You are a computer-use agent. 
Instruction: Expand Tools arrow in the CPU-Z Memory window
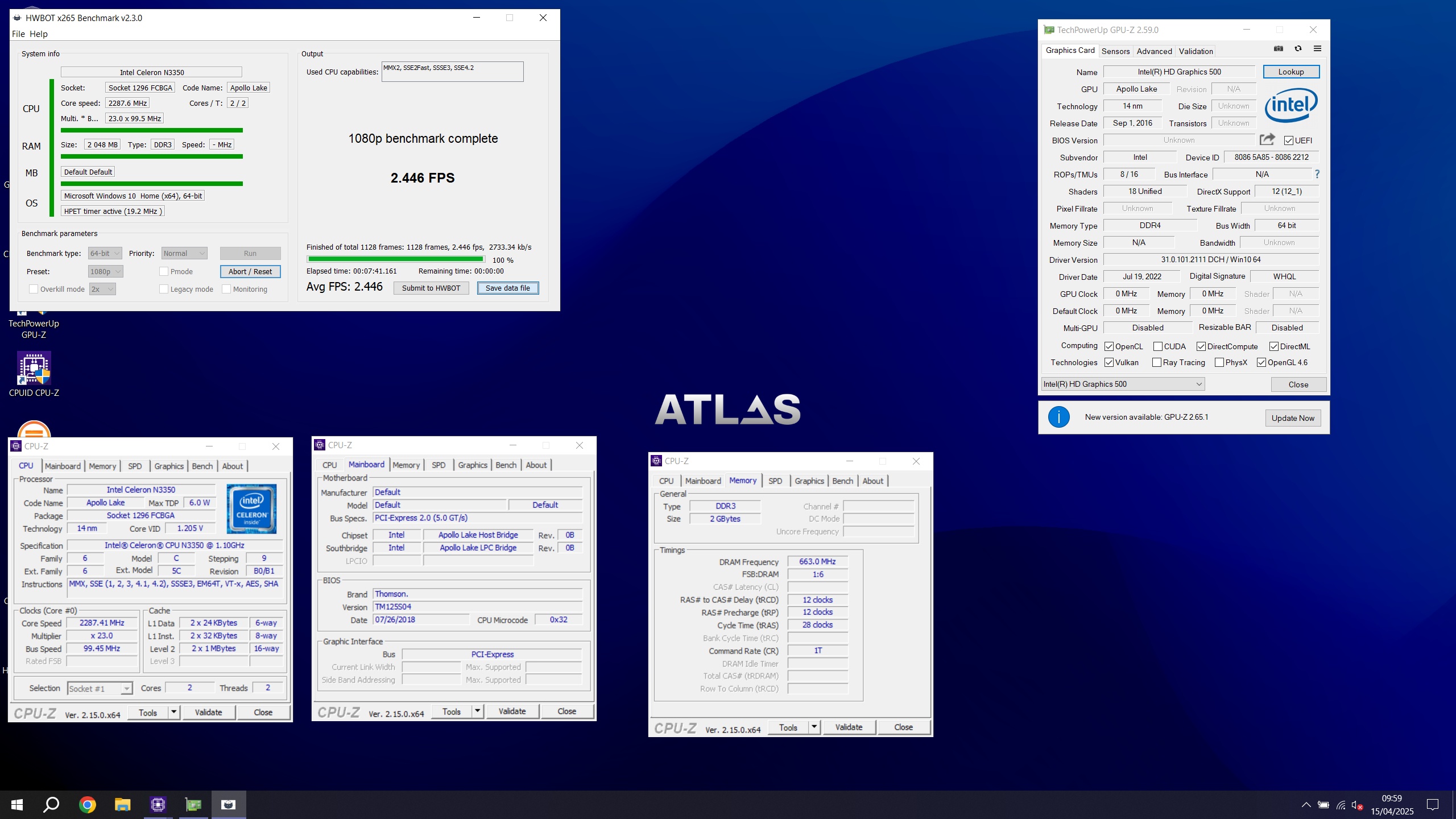point(814,727)
